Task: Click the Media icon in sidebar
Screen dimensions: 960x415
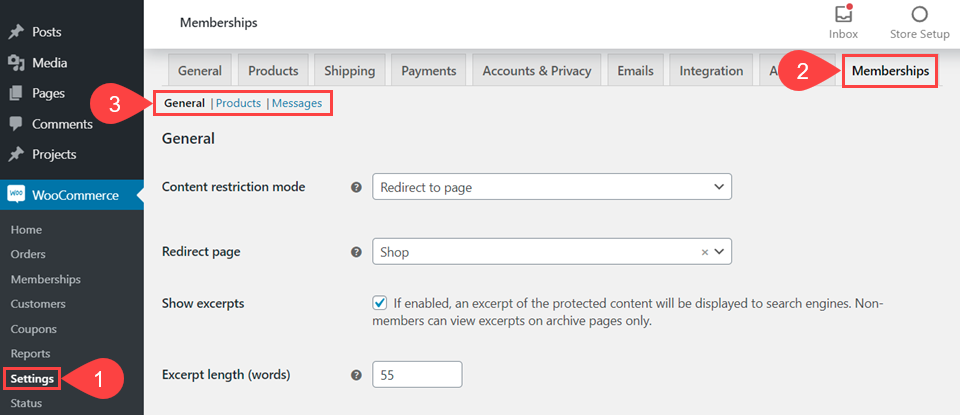Action: tap(16, 63)
